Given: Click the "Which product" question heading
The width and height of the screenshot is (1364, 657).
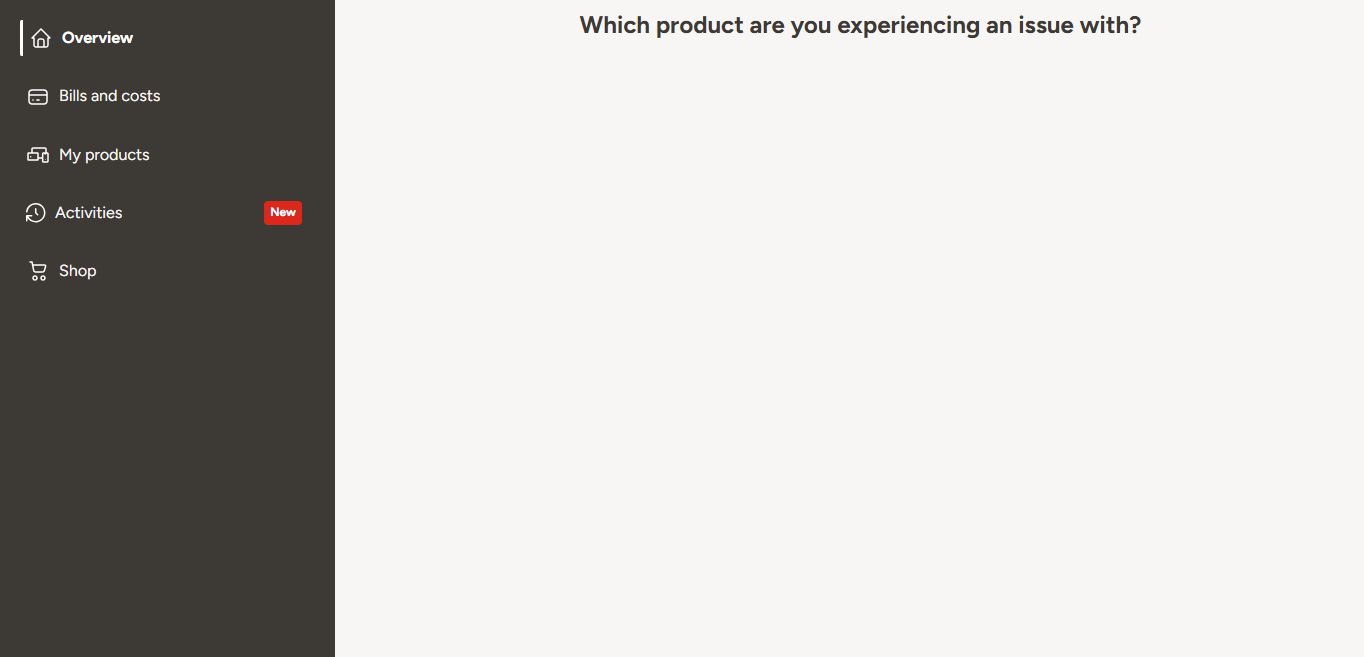Looking at the screenshot, I should (860, 25).
